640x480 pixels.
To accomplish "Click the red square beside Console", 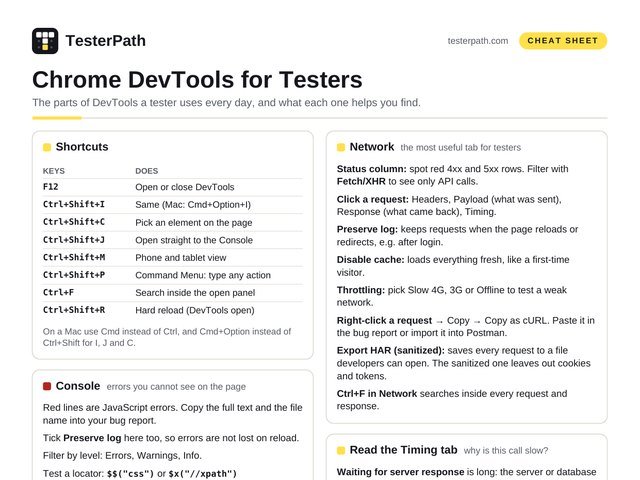I will [47, 386].
